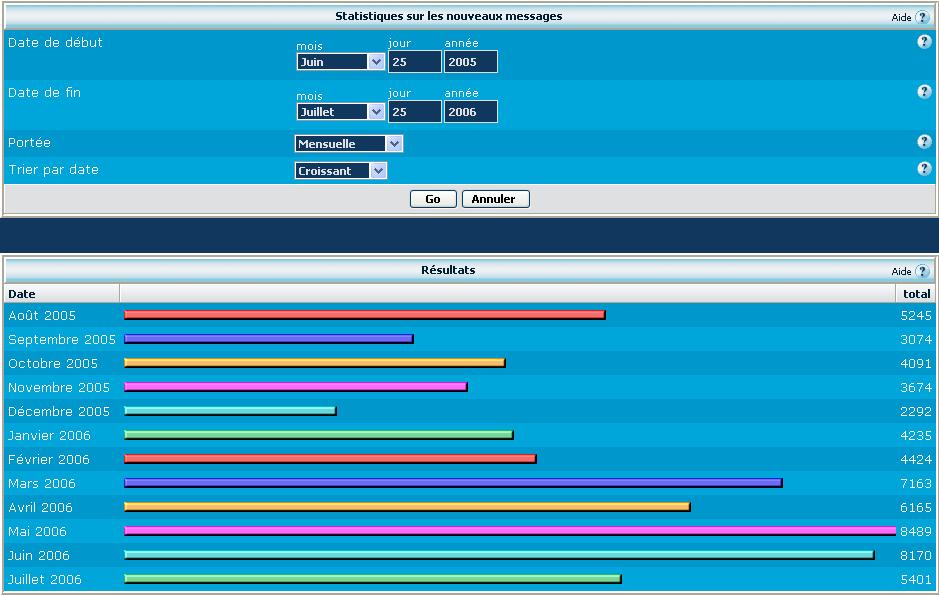Click the total column header
The image size is (939, 595).
916,294
